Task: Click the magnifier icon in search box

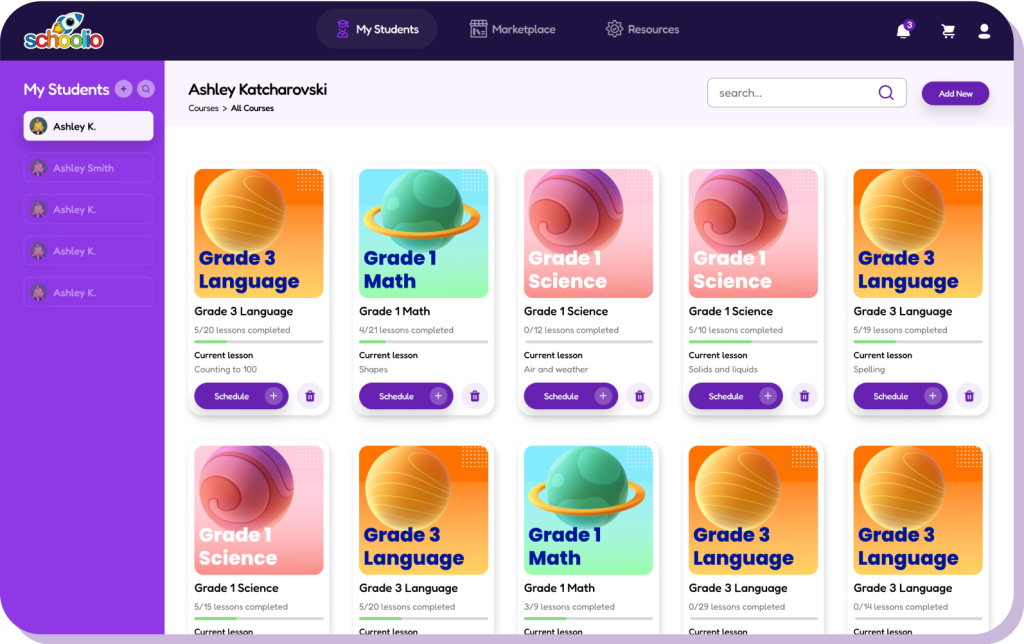Action: pyautogui.click(x=886, y=93)
